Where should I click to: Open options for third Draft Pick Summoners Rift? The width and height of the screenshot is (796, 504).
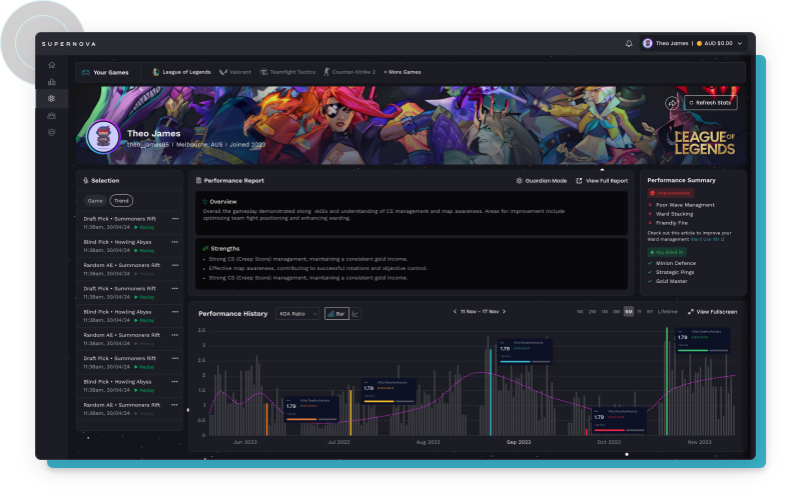pyautogui.click(x=175, y=358)
